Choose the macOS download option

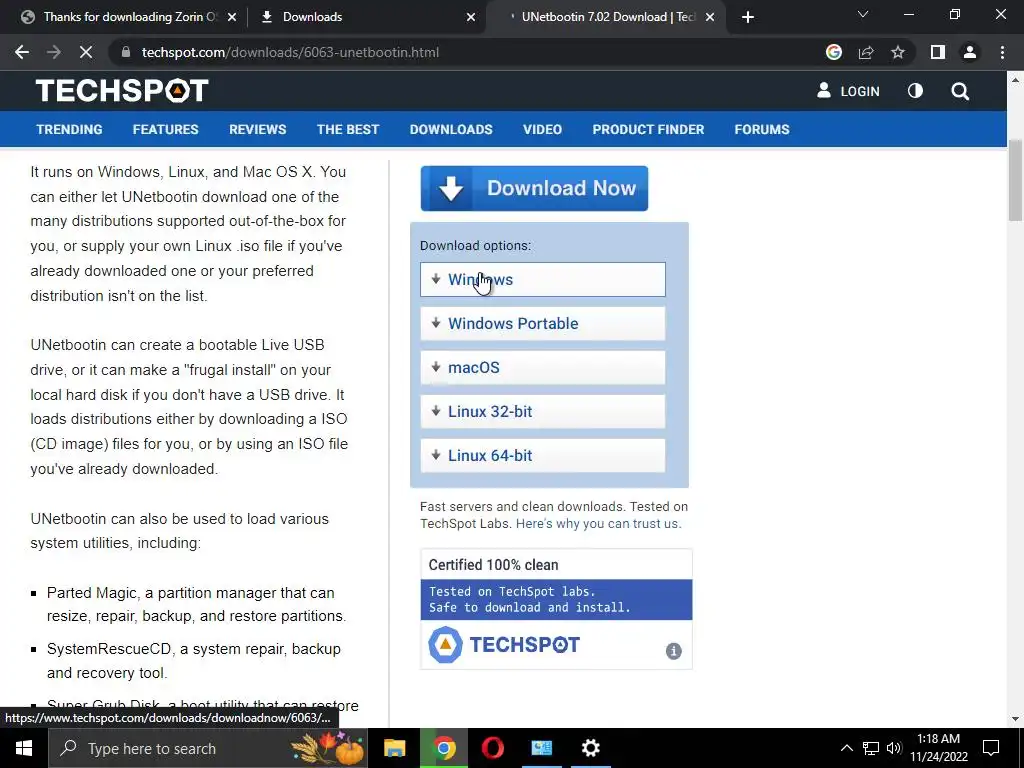(543, 367)
